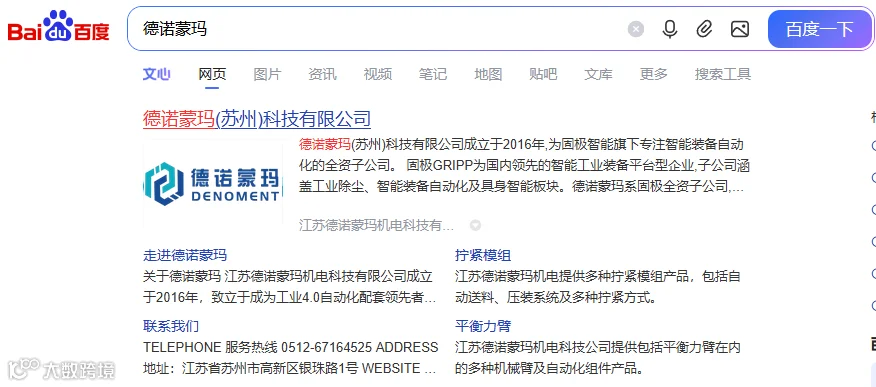Image resolution: width=876 pixels, height=387 pixels.
Task: Expand the 更多 menu
Action: click(654, 74)
